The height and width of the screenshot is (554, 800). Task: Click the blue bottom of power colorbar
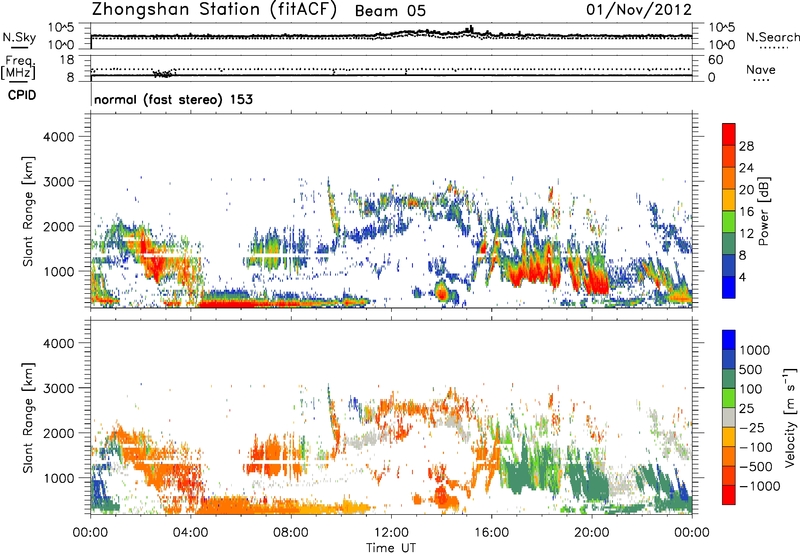[729, 288]
